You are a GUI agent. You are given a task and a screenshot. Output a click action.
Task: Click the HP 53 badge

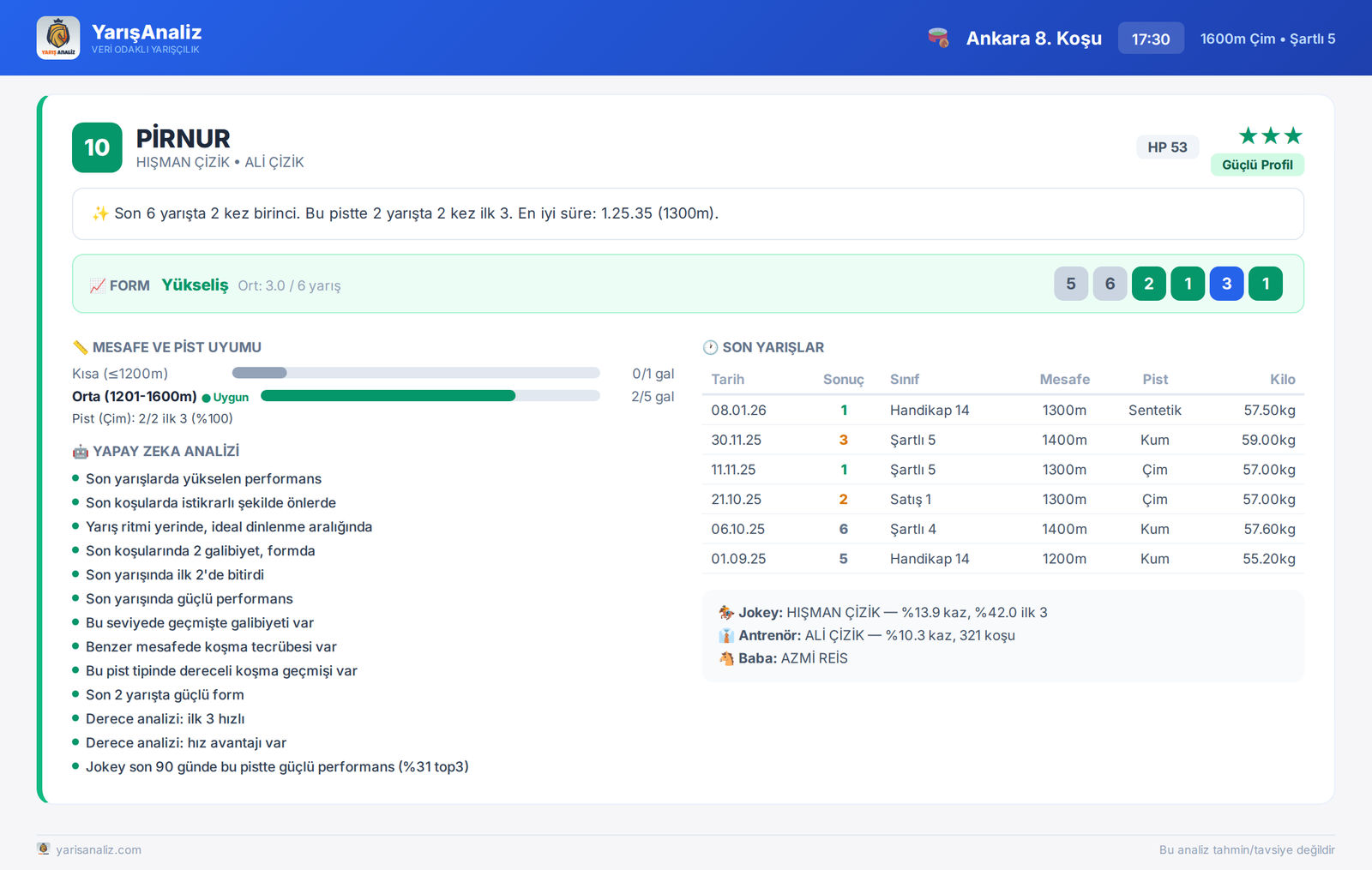tap(1167, 147)
